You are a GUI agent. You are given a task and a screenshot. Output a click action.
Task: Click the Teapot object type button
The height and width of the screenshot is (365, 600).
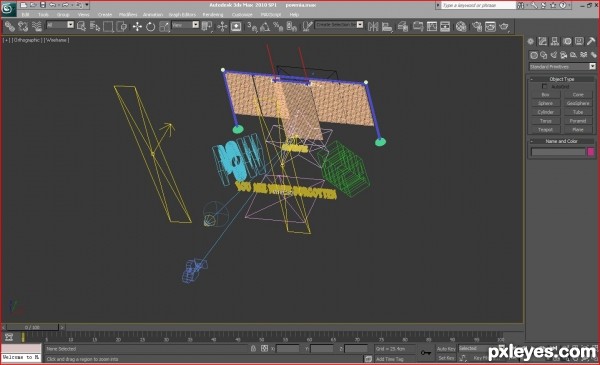tap(545, 130)
